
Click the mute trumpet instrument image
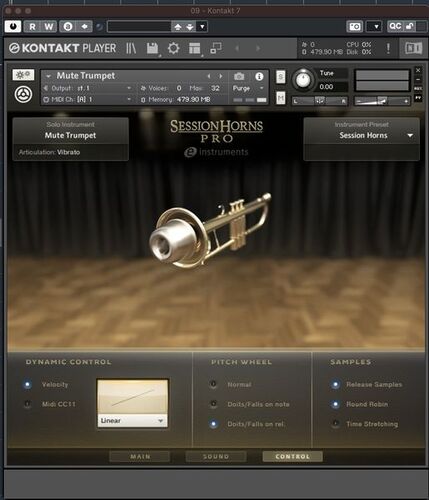tap(210, 230)
